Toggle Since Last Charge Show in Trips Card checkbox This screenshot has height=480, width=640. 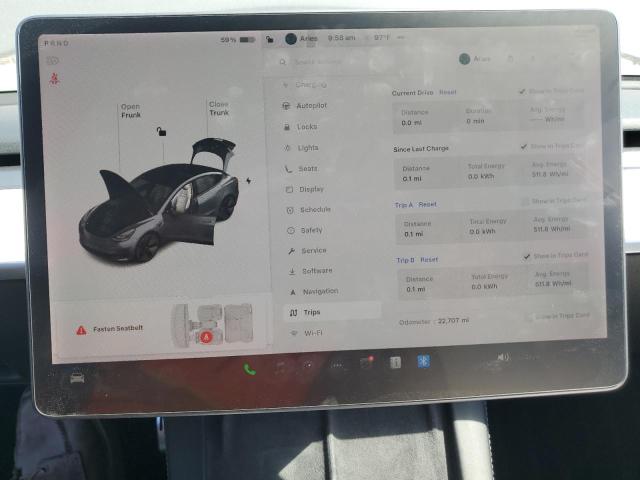click(524, 147)
